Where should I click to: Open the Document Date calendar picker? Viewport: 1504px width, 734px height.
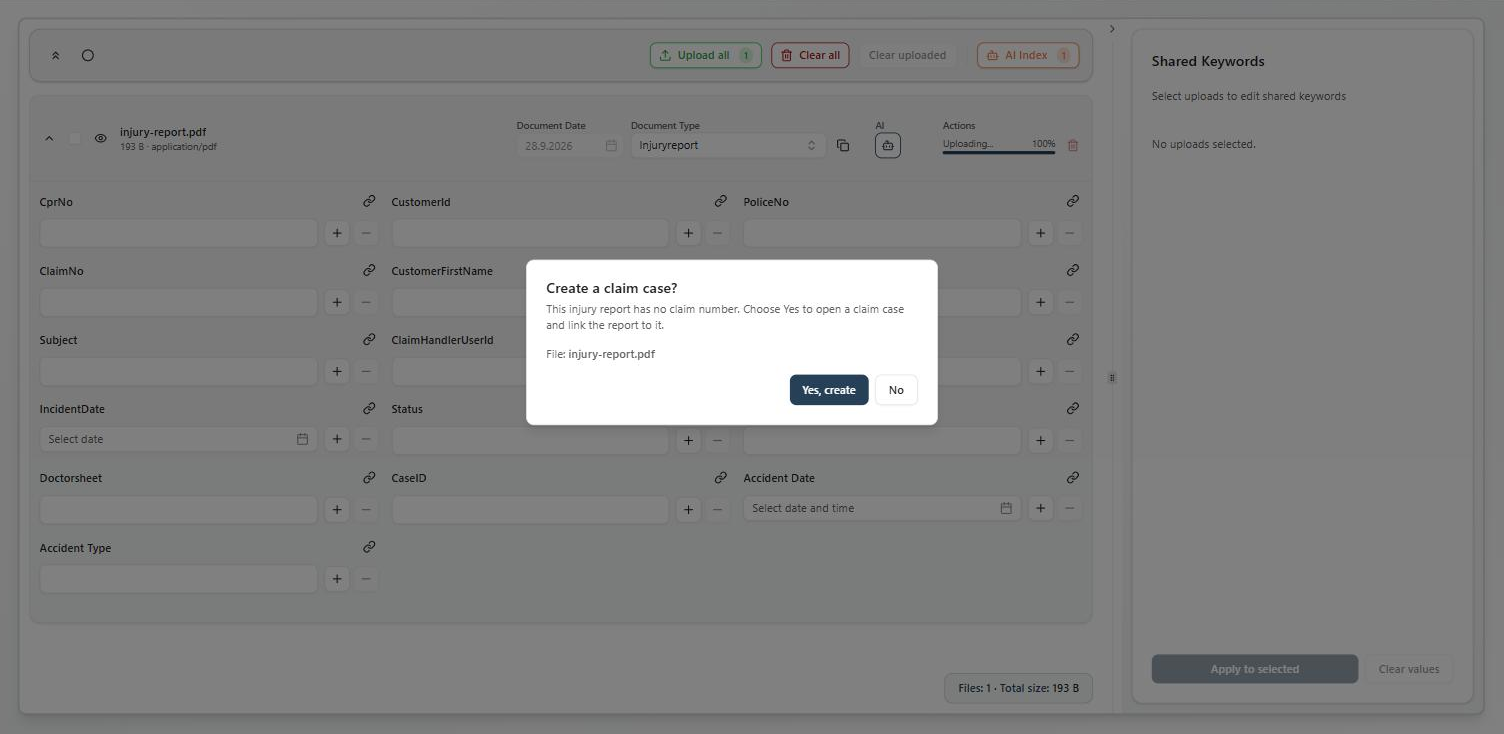pyautogui.click(x=611, y=145)
